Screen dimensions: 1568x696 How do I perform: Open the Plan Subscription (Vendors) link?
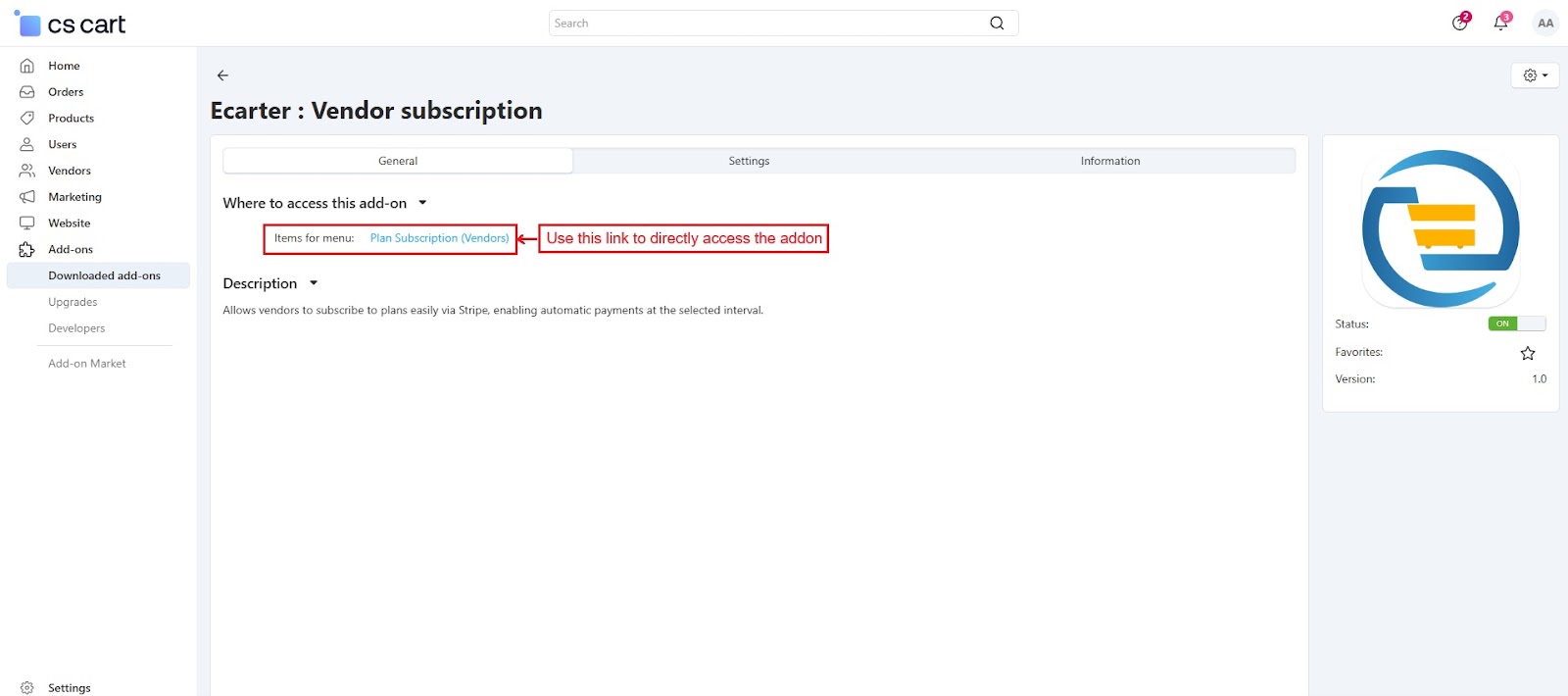point(439,238)
